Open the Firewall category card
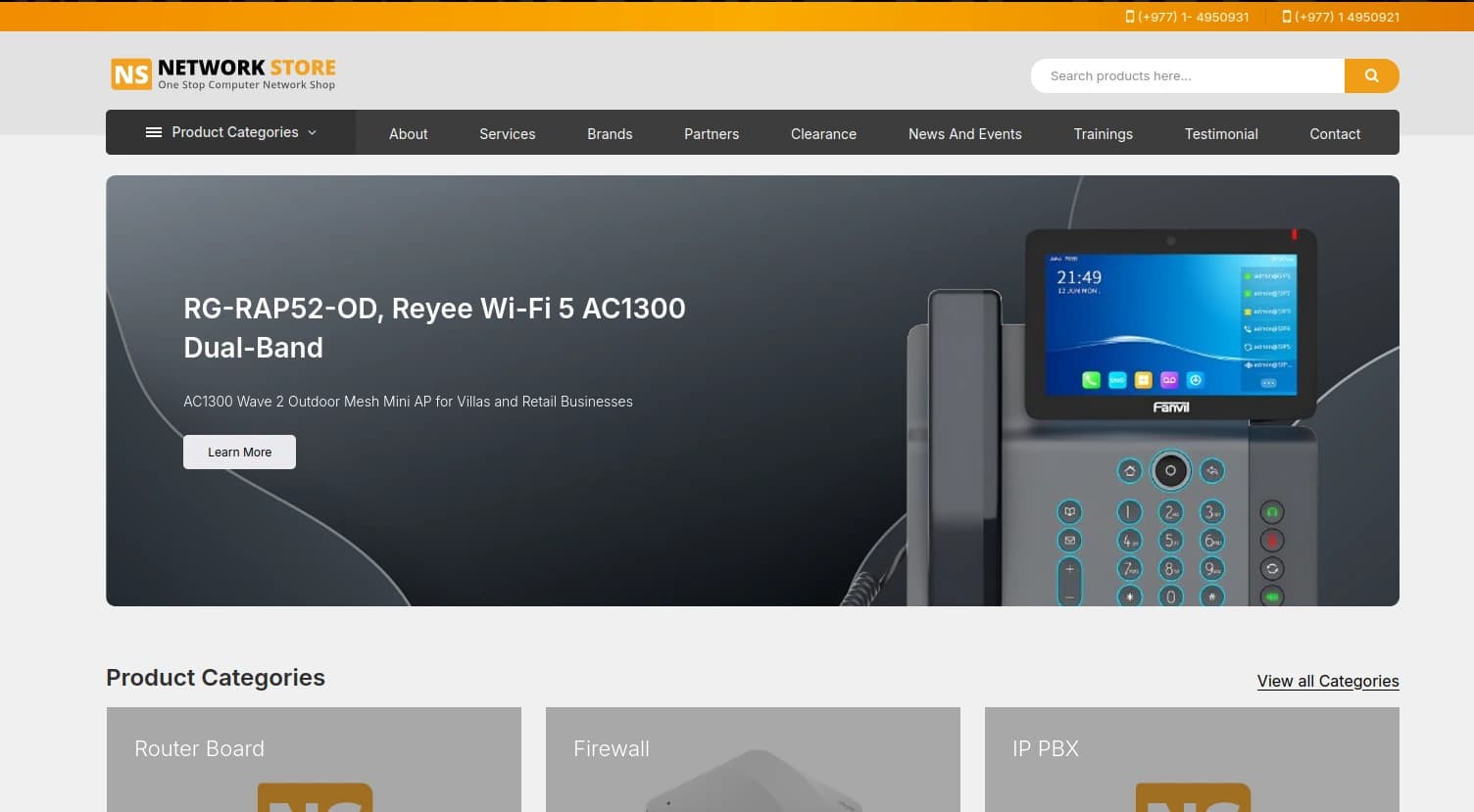 coord(753,759)
